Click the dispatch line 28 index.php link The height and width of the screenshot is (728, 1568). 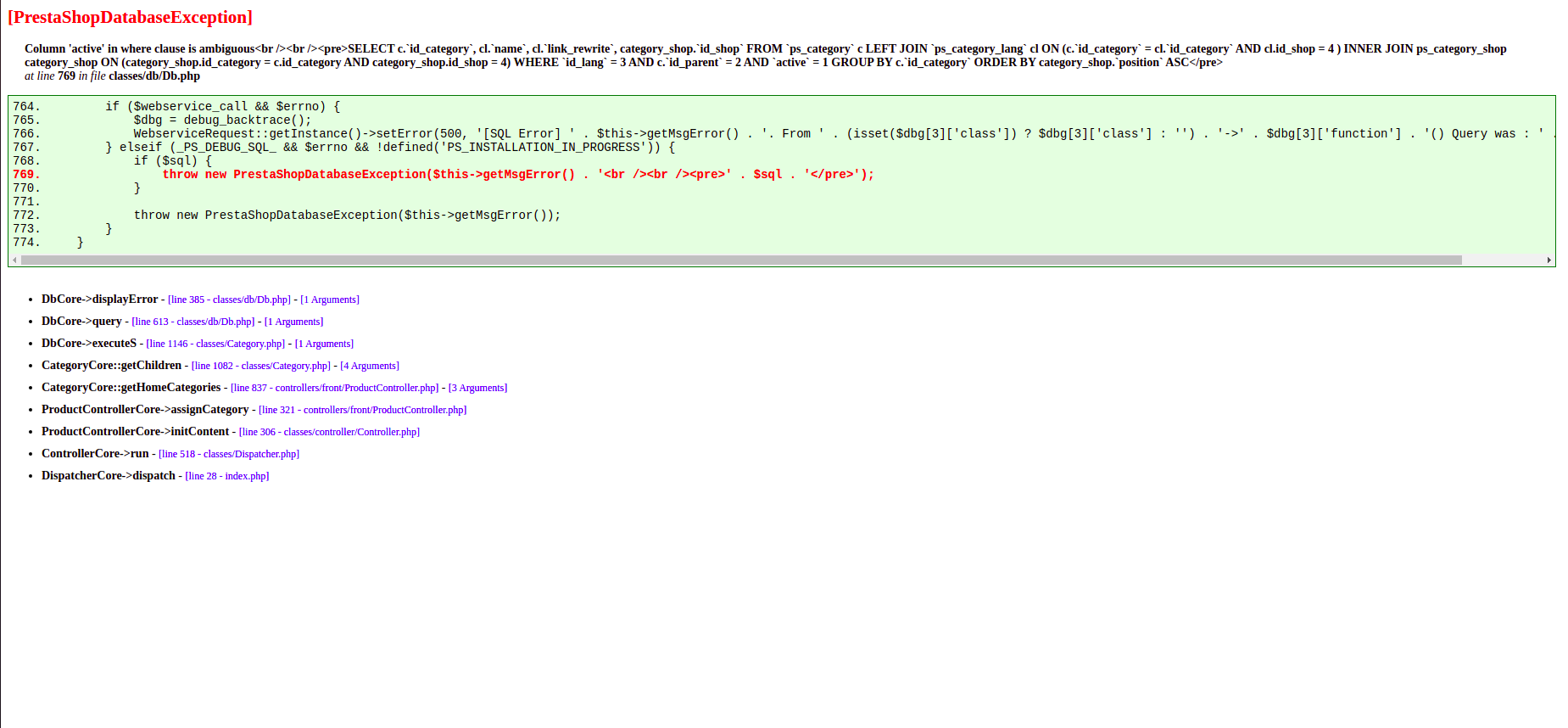[x=227, y=476]
